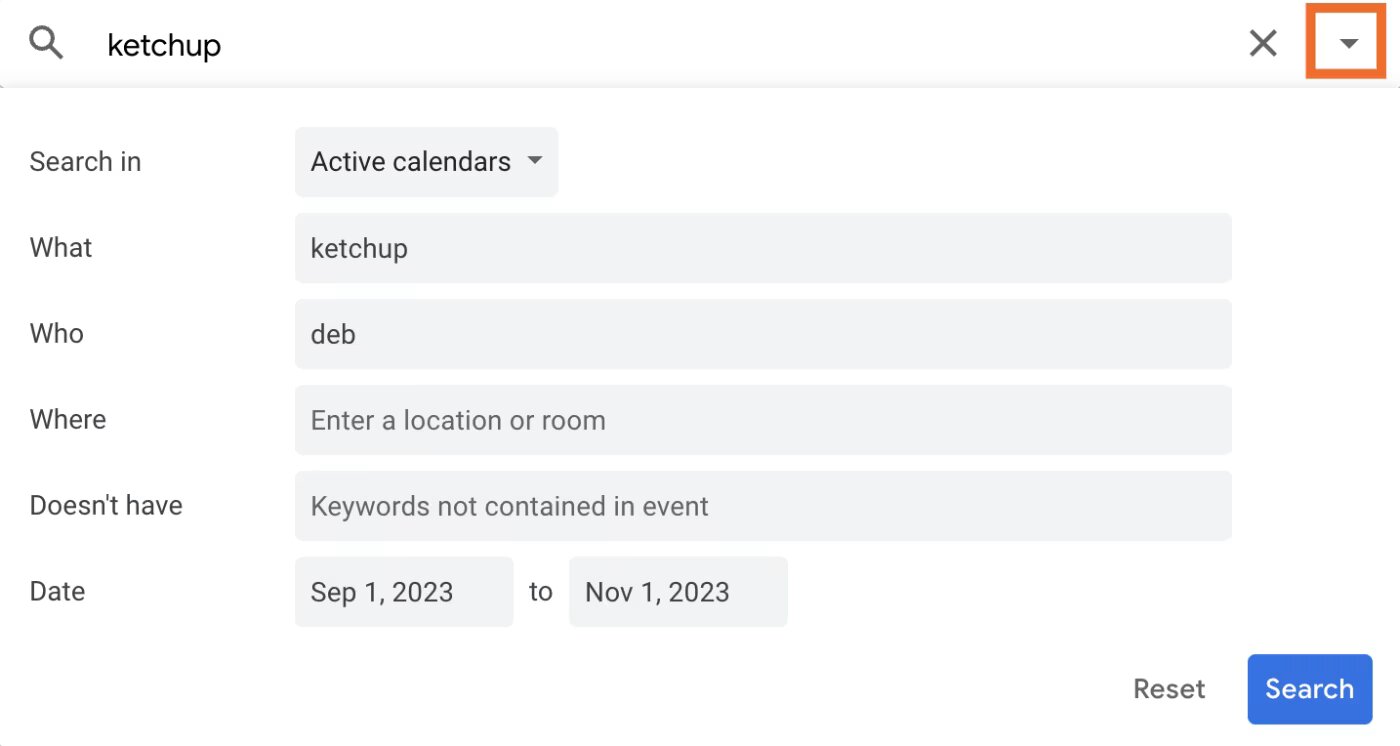This screenshot has height=746, width=1400.
Task: Collapse search options using the top-right arrow
Action: click(1348, 43)
